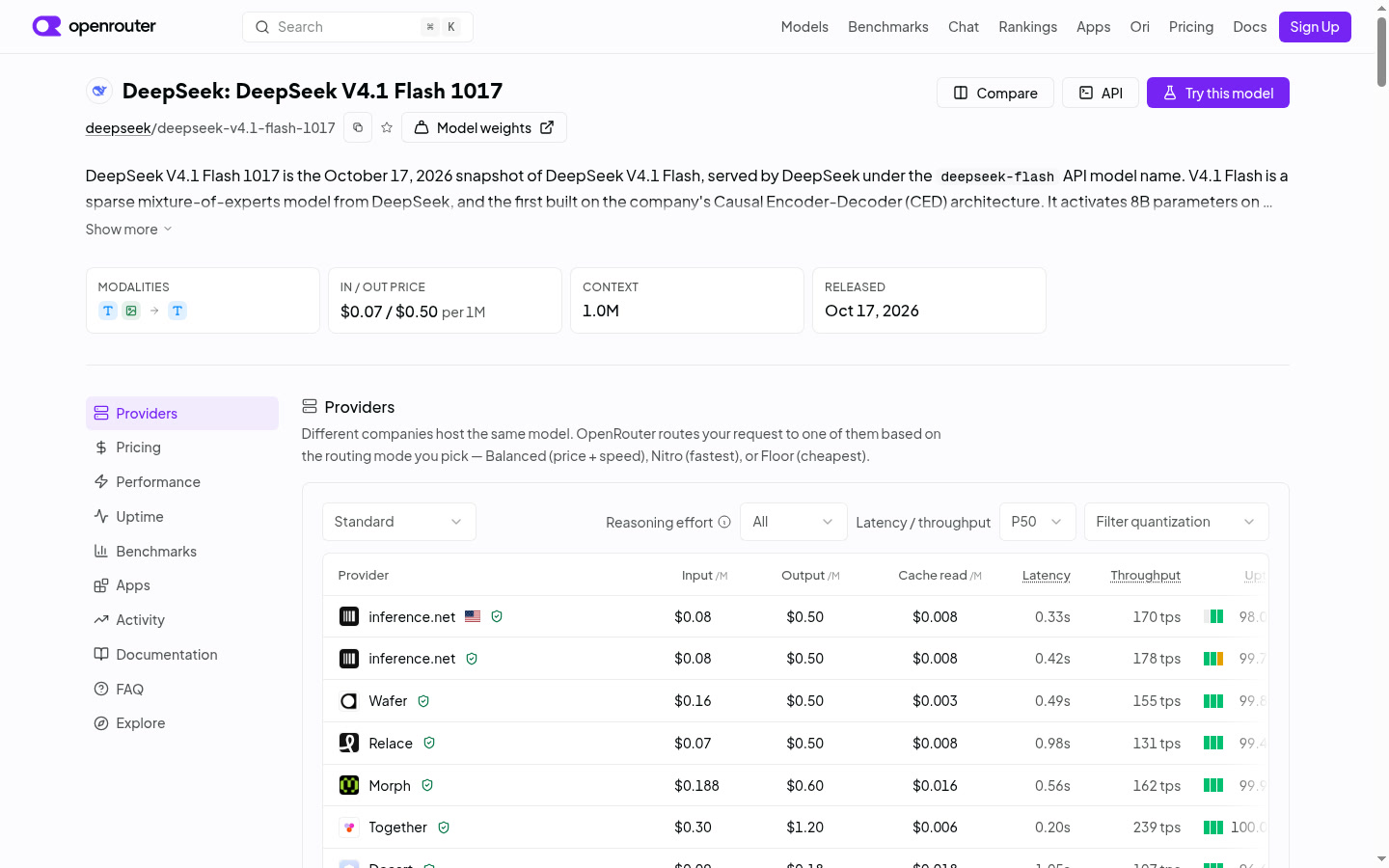Open Ori in the top navigation
The width and height of the screenshot is (1389, 868).
coord(1140,27)
